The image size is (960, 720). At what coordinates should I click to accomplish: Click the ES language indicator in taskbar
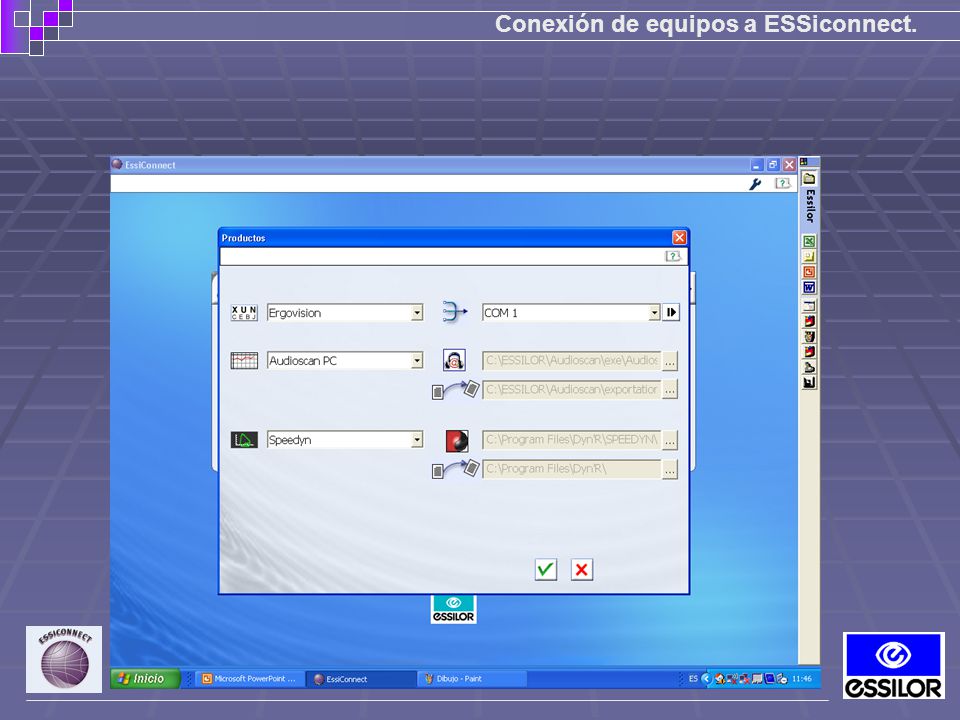(693, 678)
